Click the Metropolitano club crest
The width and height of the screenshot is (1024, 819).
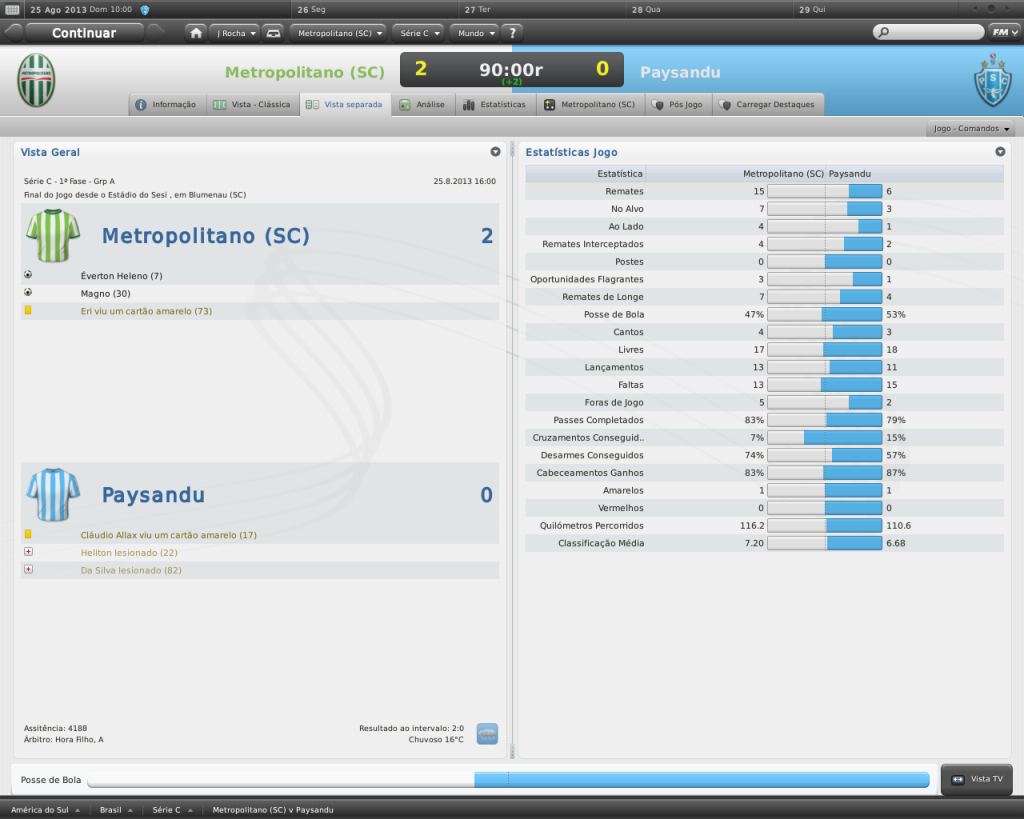[x=37, y=81]
